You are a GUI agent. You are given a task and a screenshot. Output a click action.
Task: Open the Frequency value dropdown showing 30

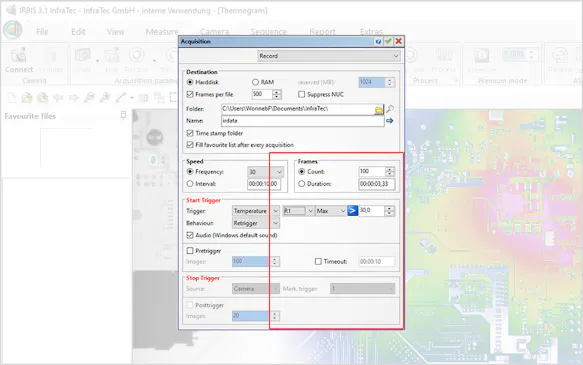[265, 172]
